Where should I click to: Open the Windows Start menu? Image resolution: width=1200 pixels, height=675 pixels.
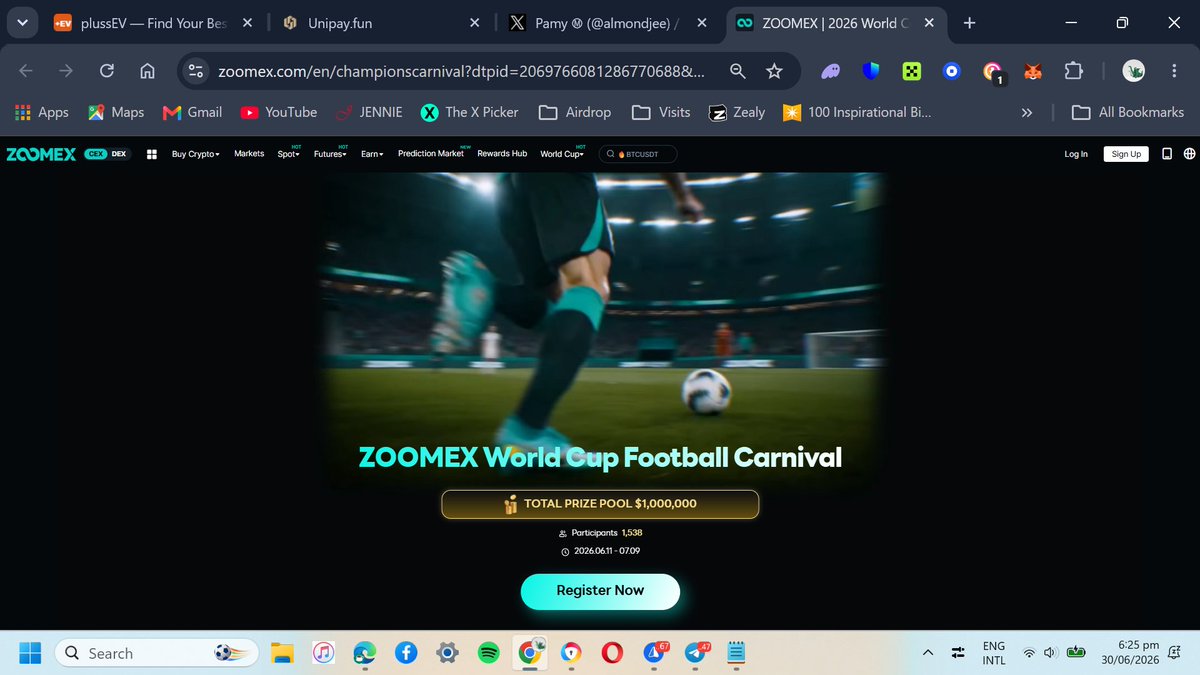coord(30,653)
